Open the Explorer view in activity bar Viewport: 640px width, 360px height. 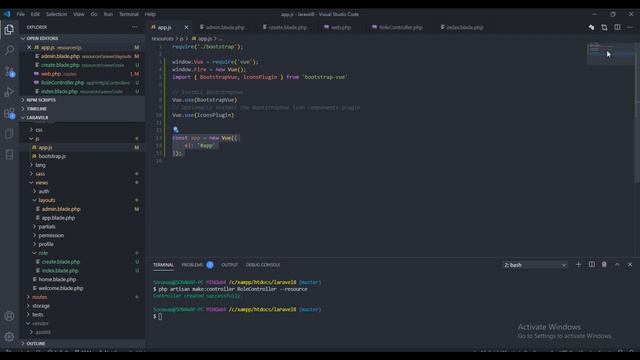9,29
